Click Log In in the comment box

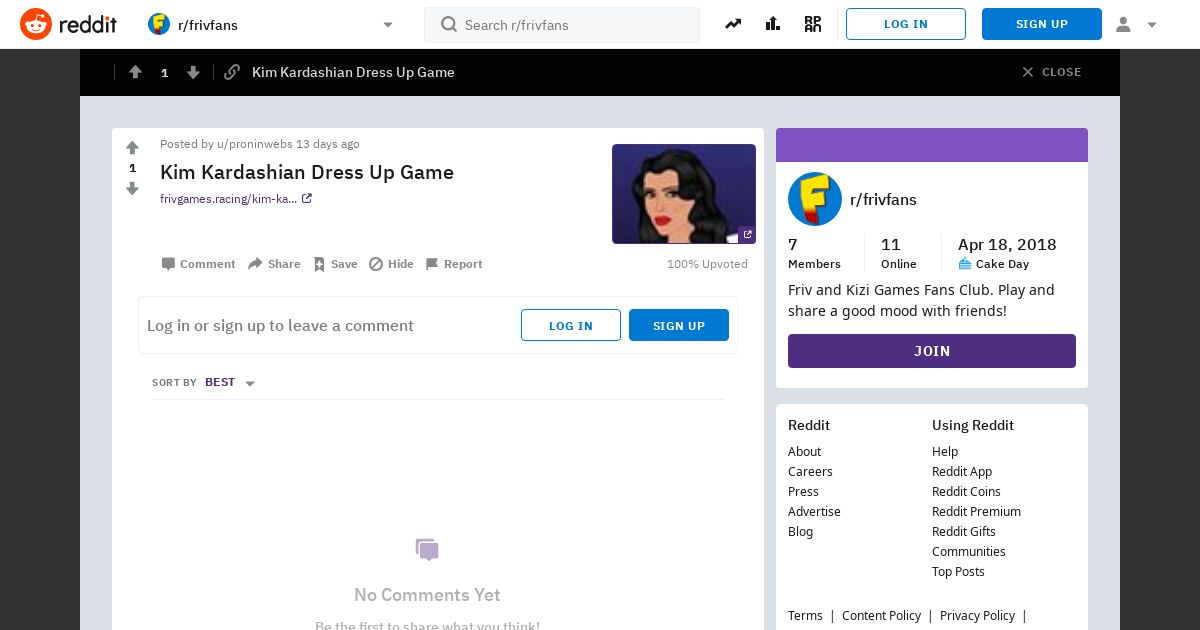coord(571,325)
